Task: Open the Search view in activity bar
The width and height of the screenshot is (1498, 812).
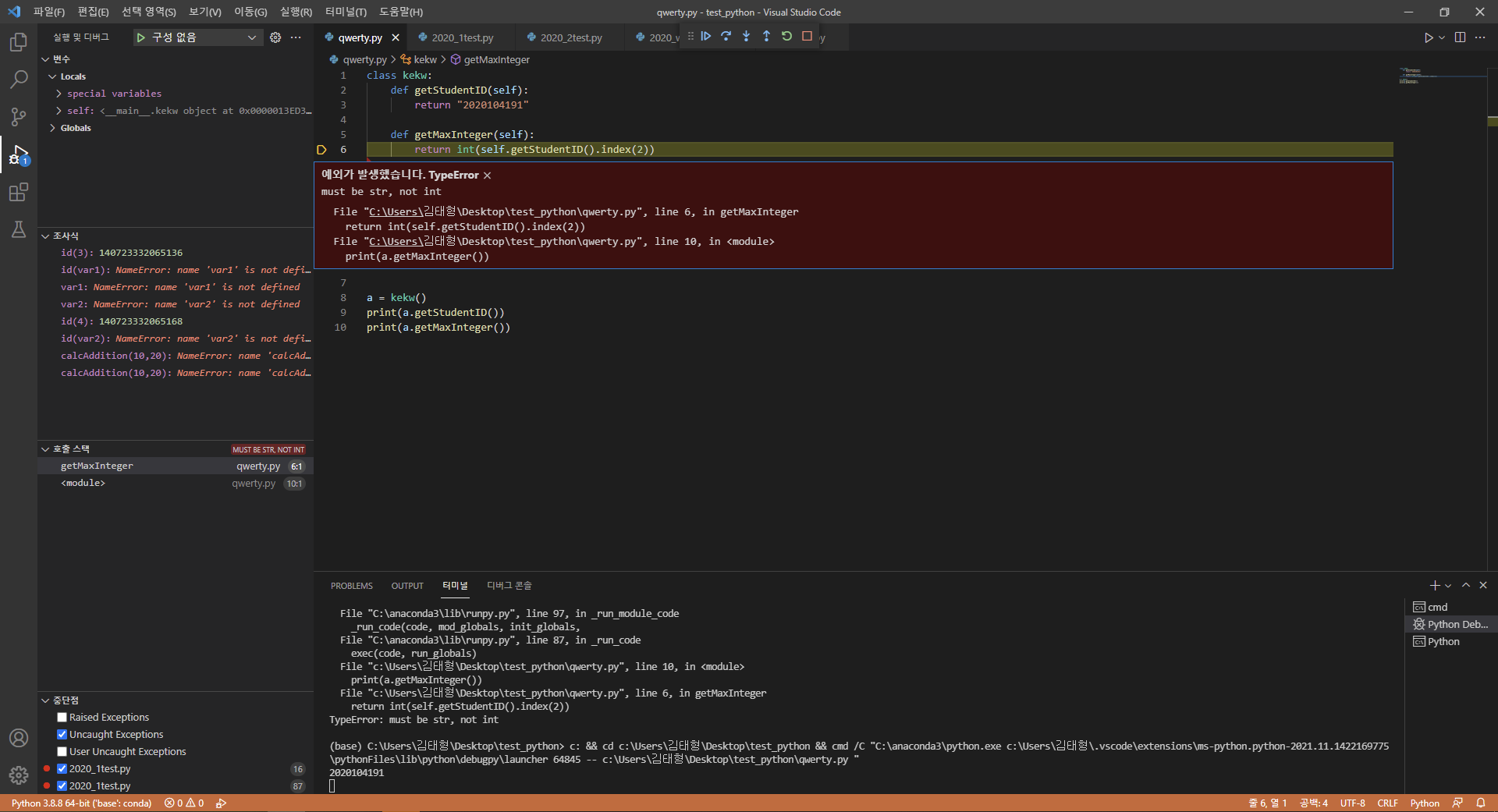Action: (x=19, y=79)
